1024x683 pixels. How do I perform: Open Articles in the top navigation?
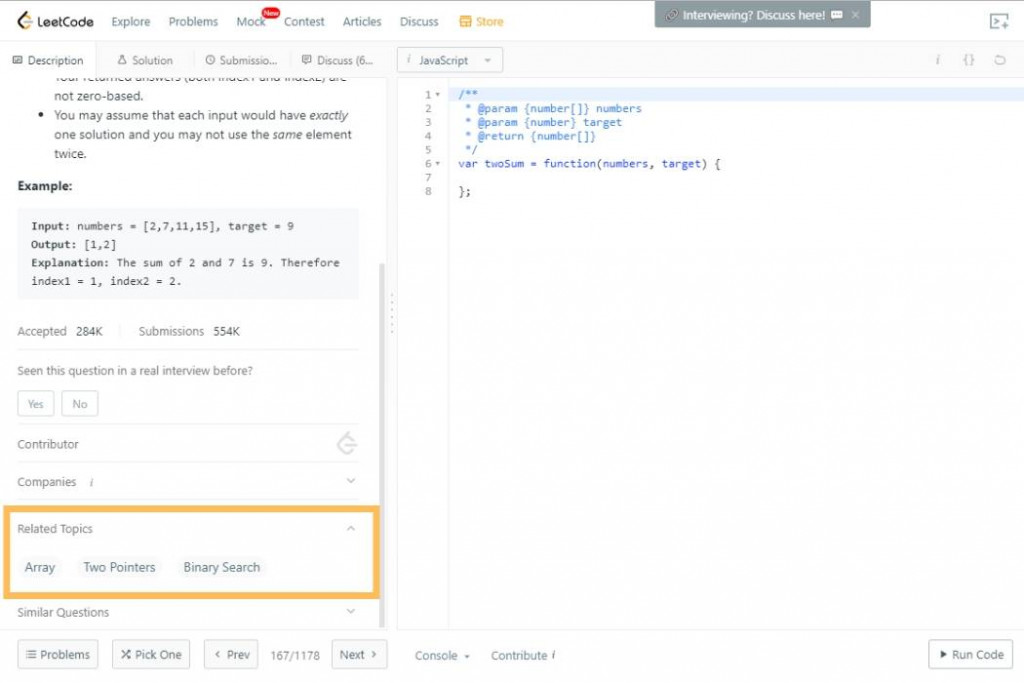point(362,22)
